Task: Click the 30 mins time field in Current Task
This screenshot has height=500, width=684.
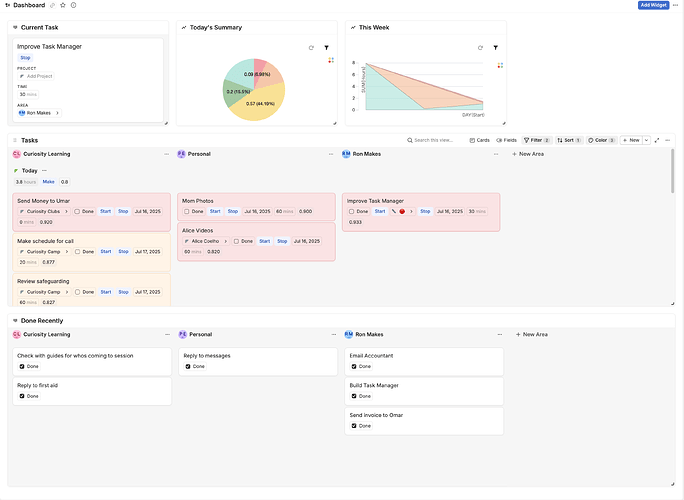Action: tap(28, 95)
